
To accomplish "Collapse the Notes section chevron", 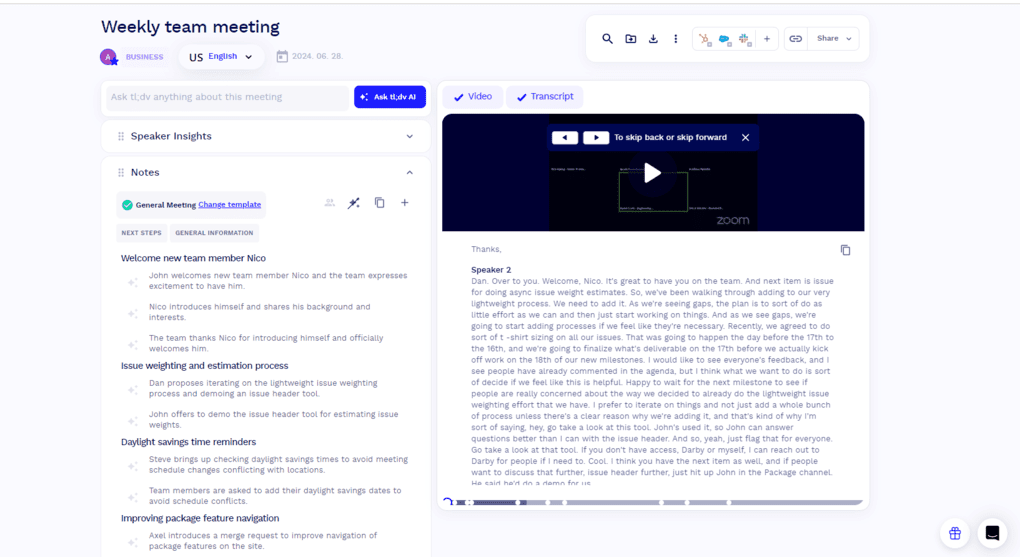I will tap(409, 172).
